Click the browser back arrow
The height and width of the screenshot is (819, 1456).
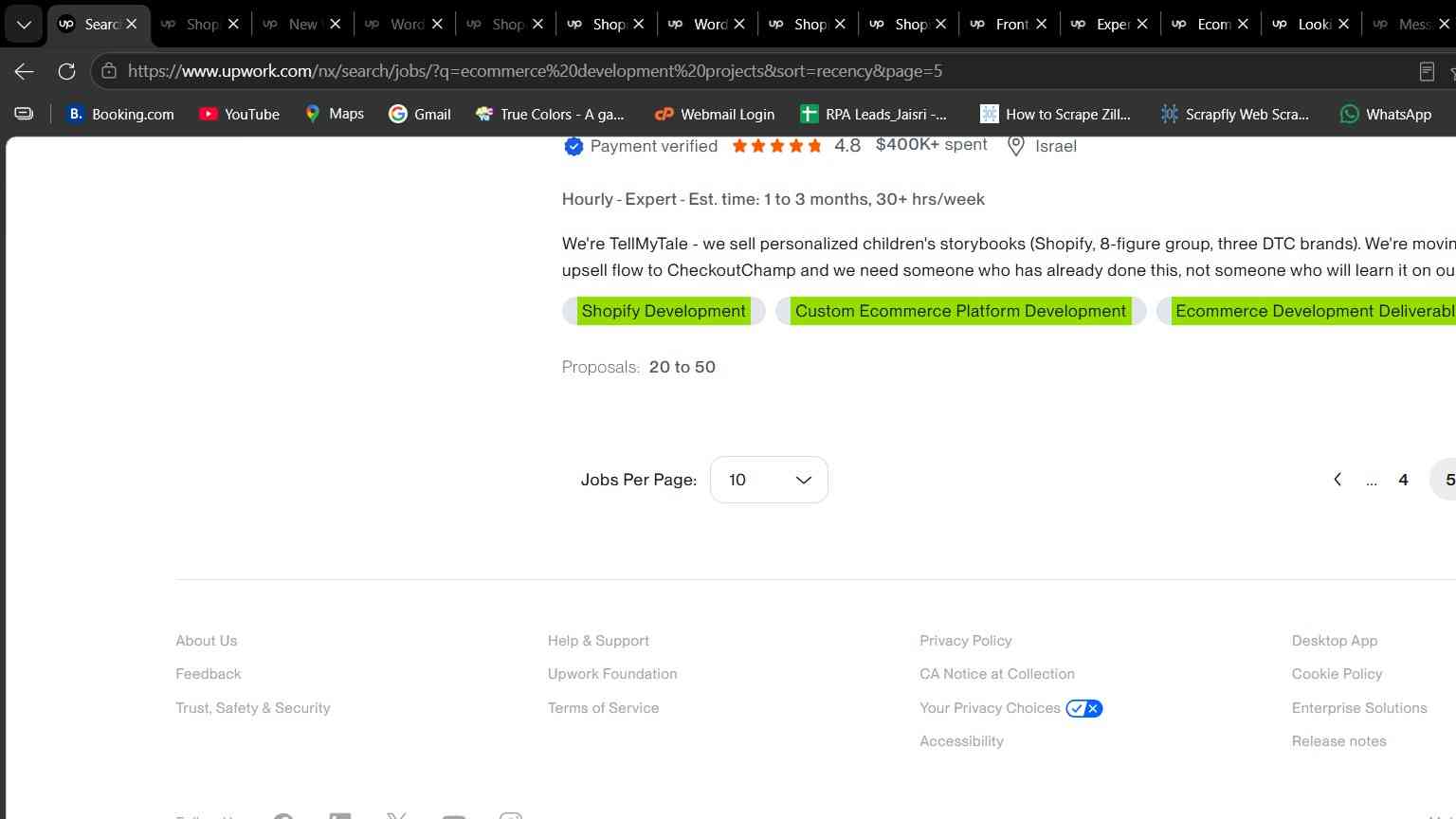tap(25, 71)
